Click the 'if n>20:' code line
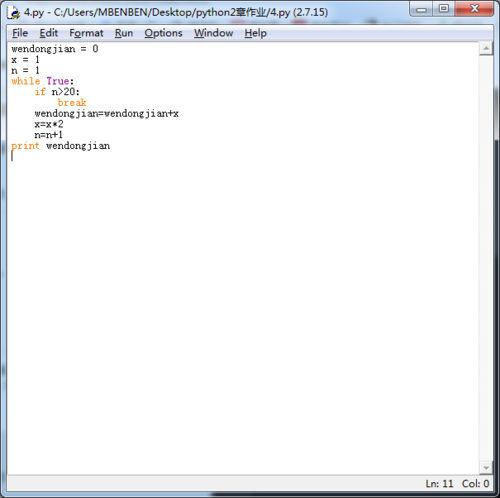 pos(57,92)
